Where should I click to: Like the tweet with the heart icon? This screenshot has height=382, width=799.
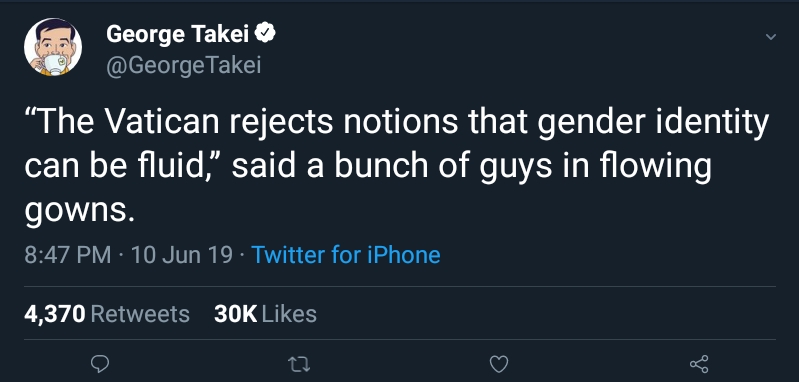(499, 364)
